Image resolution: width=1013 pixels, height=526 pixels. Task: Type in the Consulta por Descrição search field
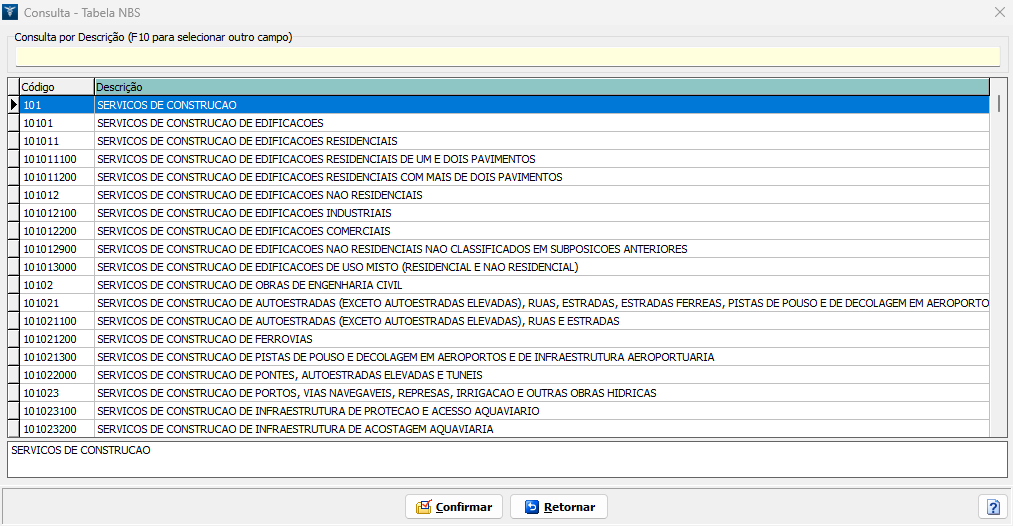[506, 57]
